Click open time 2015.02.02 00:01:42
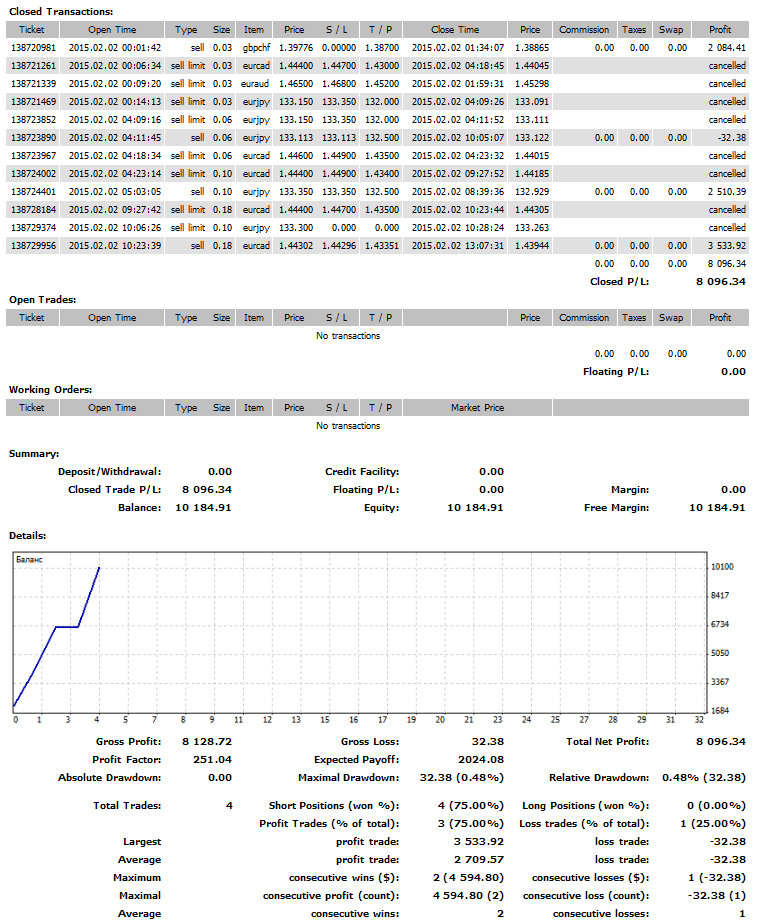 (x=115, y=48)
